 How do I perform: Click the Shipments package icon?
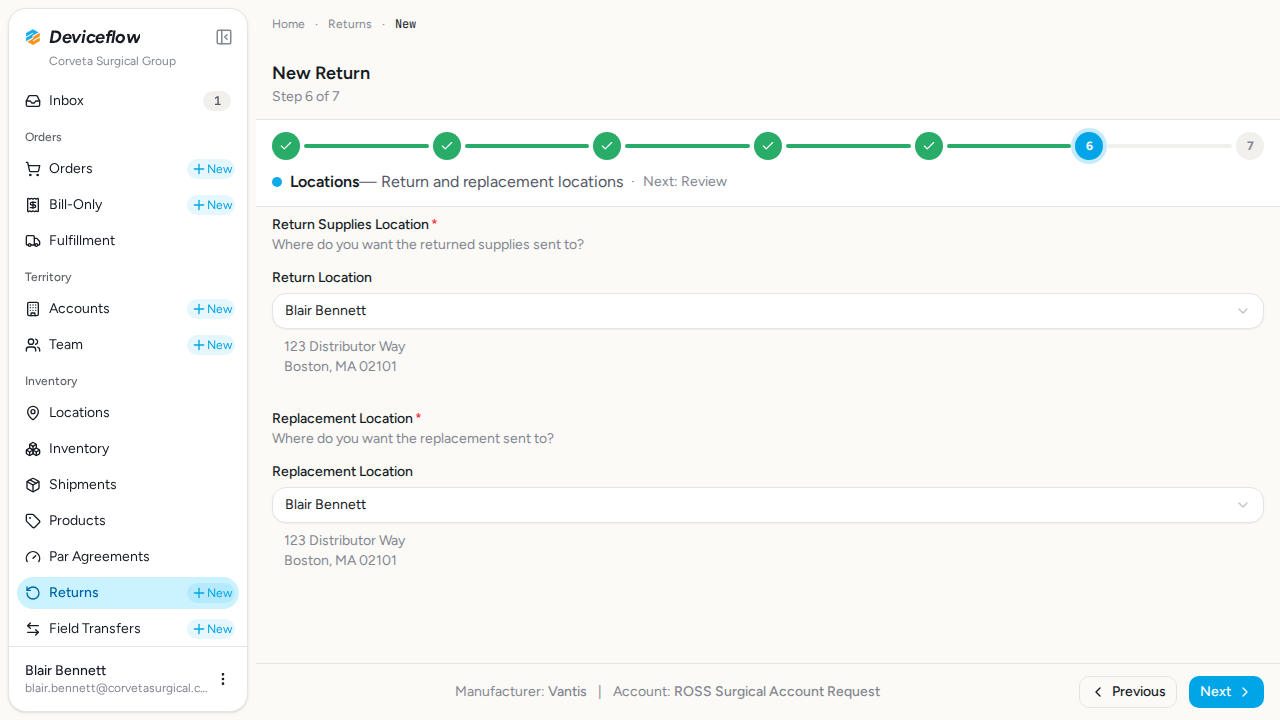[x=33, y=485]
